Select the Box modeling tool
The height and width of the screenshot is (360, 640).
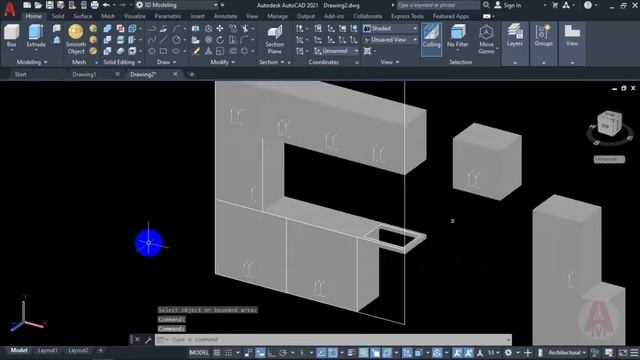11,36
